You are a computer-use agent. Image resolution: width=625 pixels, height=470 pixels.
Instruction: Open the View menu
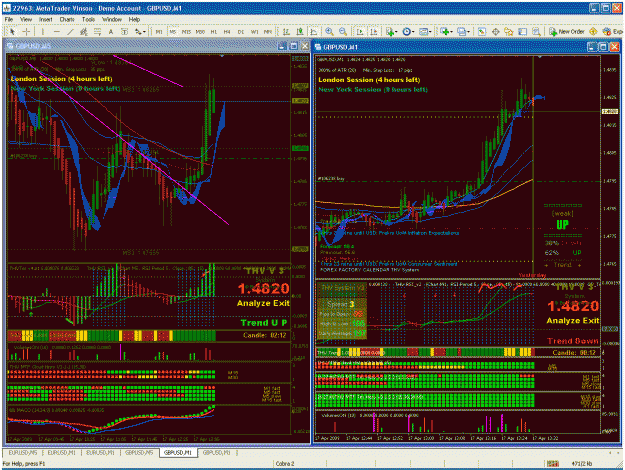coord(26,19)
